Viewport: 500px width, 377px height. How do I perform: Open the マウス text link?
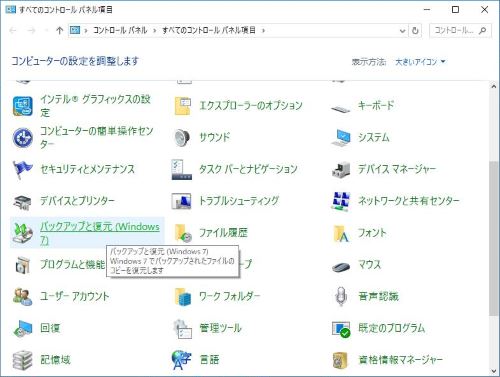pyautogui.click(x=369, y=265)
